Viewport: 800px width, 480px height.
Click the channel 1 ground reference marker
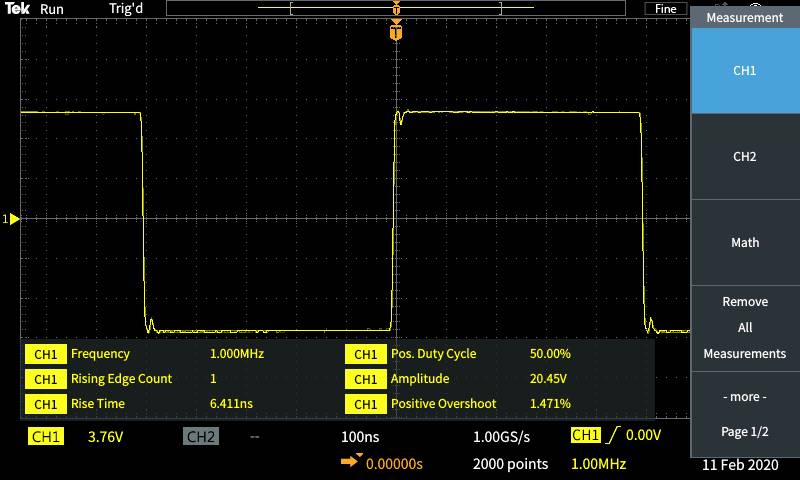[12, 218]
